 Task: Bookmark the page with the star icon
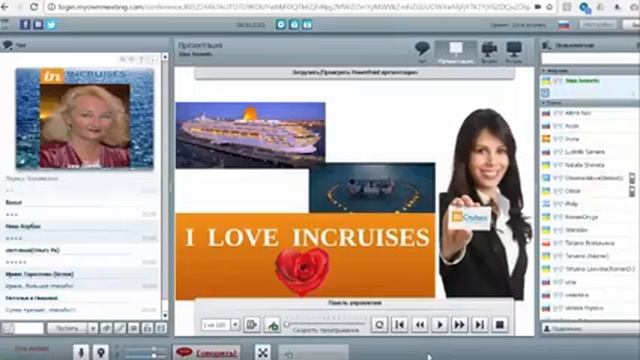(549, 7)
